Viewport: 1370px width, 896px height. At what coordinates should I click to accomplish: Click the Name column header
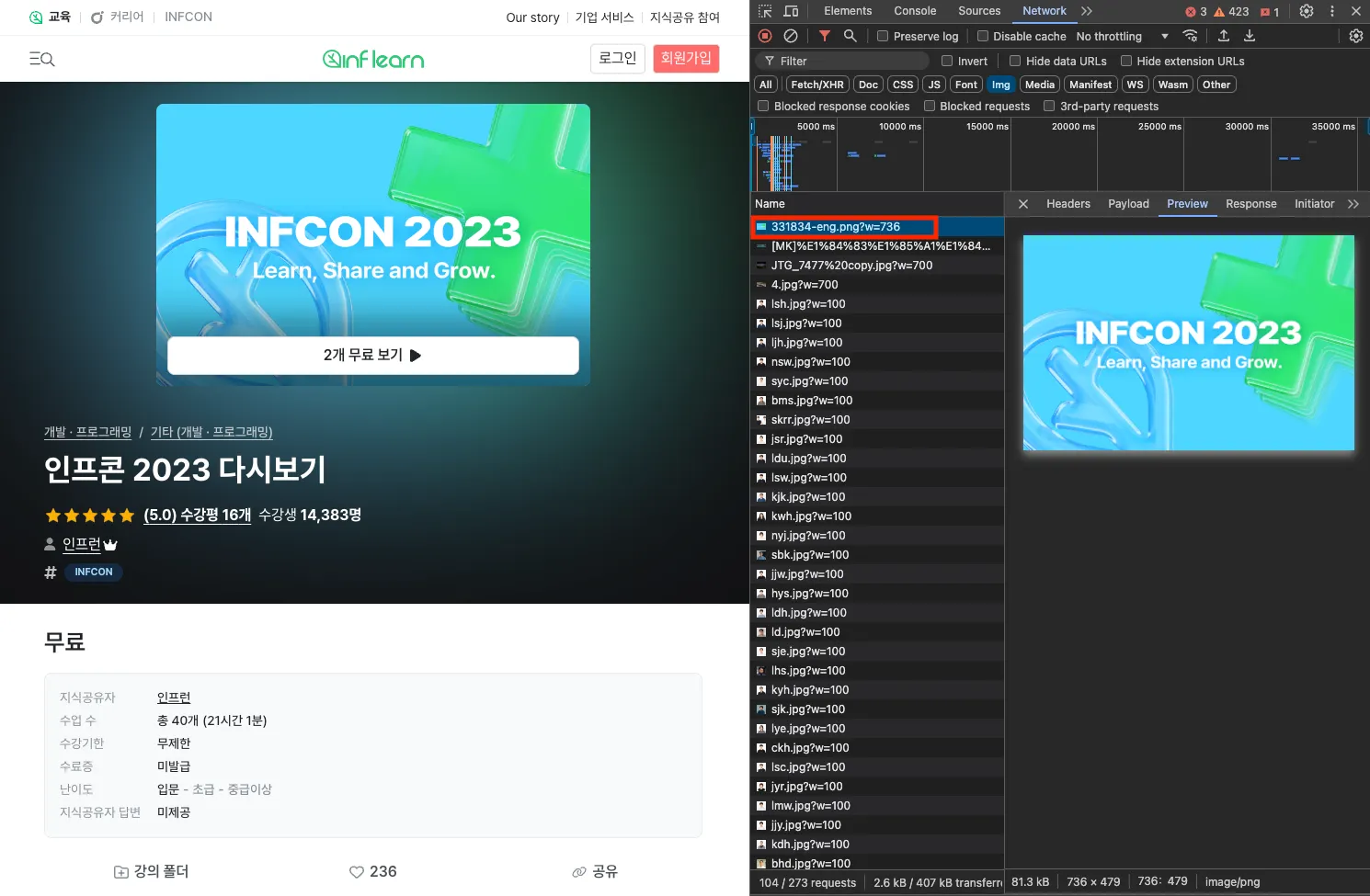point(877,204)
